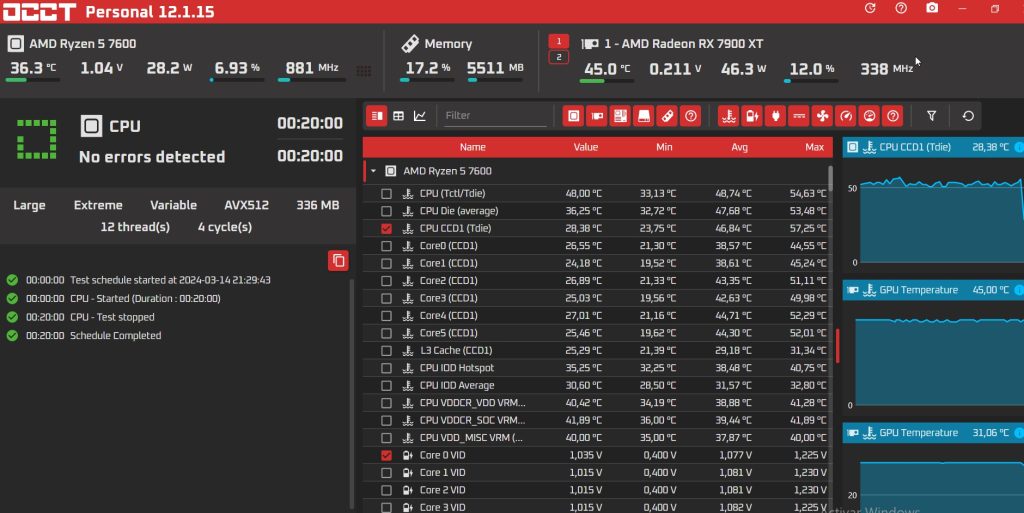Enable the Core3 (CCD1) checkbox

(x=387, y=298)
